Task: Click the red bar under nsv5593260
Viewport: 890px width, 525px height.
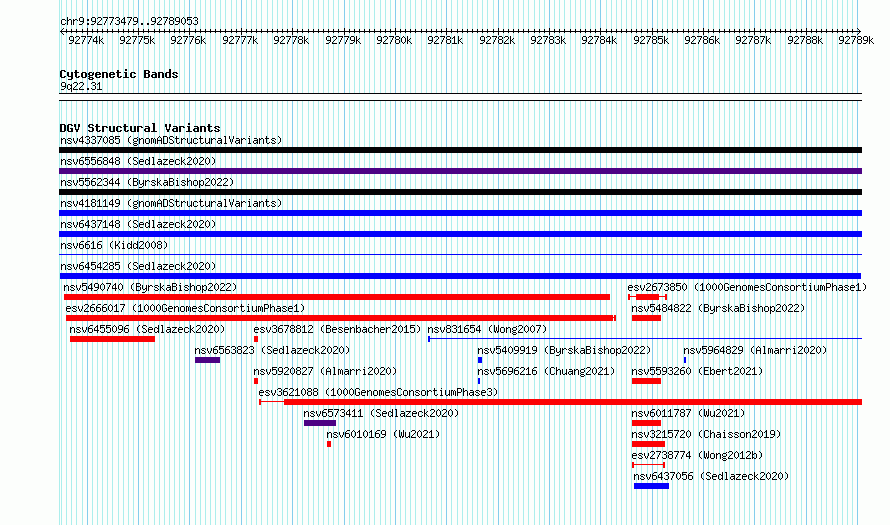Action: click(646, 381)
